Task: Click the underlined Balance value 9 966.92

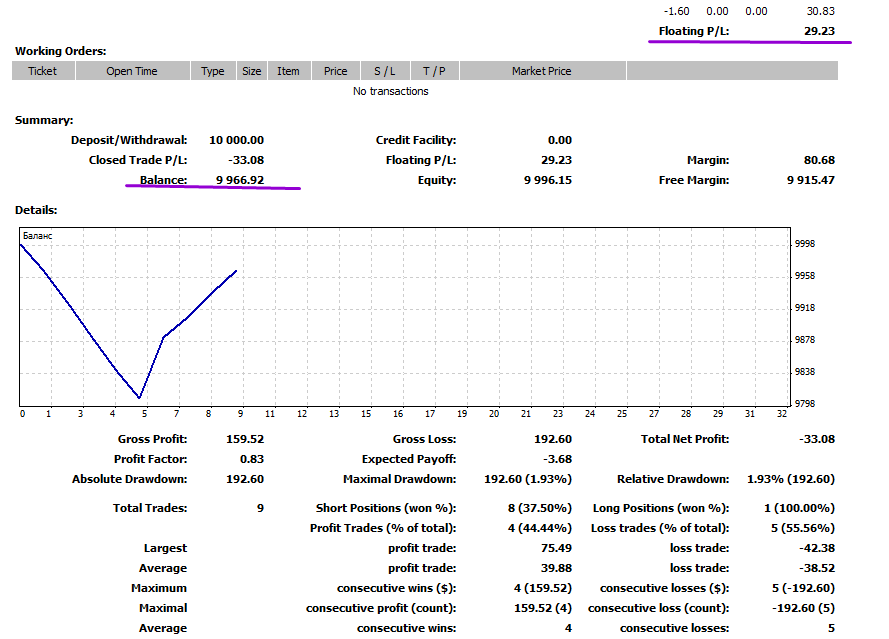Action: point(240,180)
